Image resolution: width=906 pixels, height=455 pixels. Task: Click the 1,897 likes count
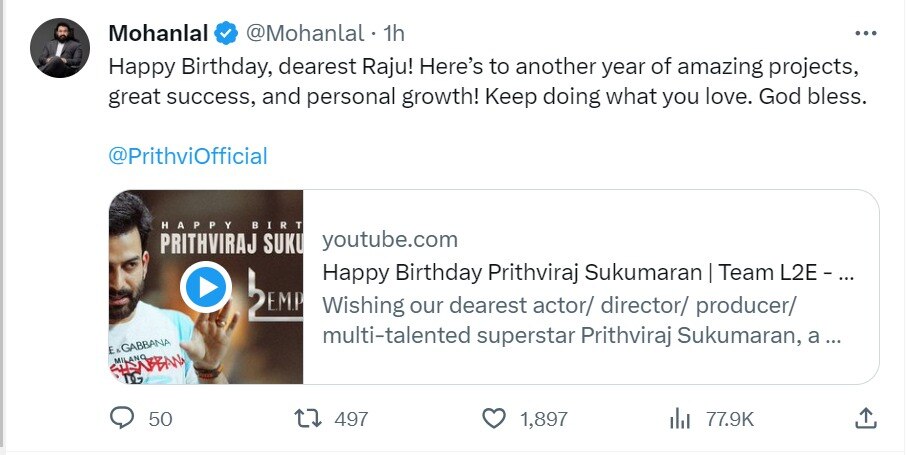[544, 419]
